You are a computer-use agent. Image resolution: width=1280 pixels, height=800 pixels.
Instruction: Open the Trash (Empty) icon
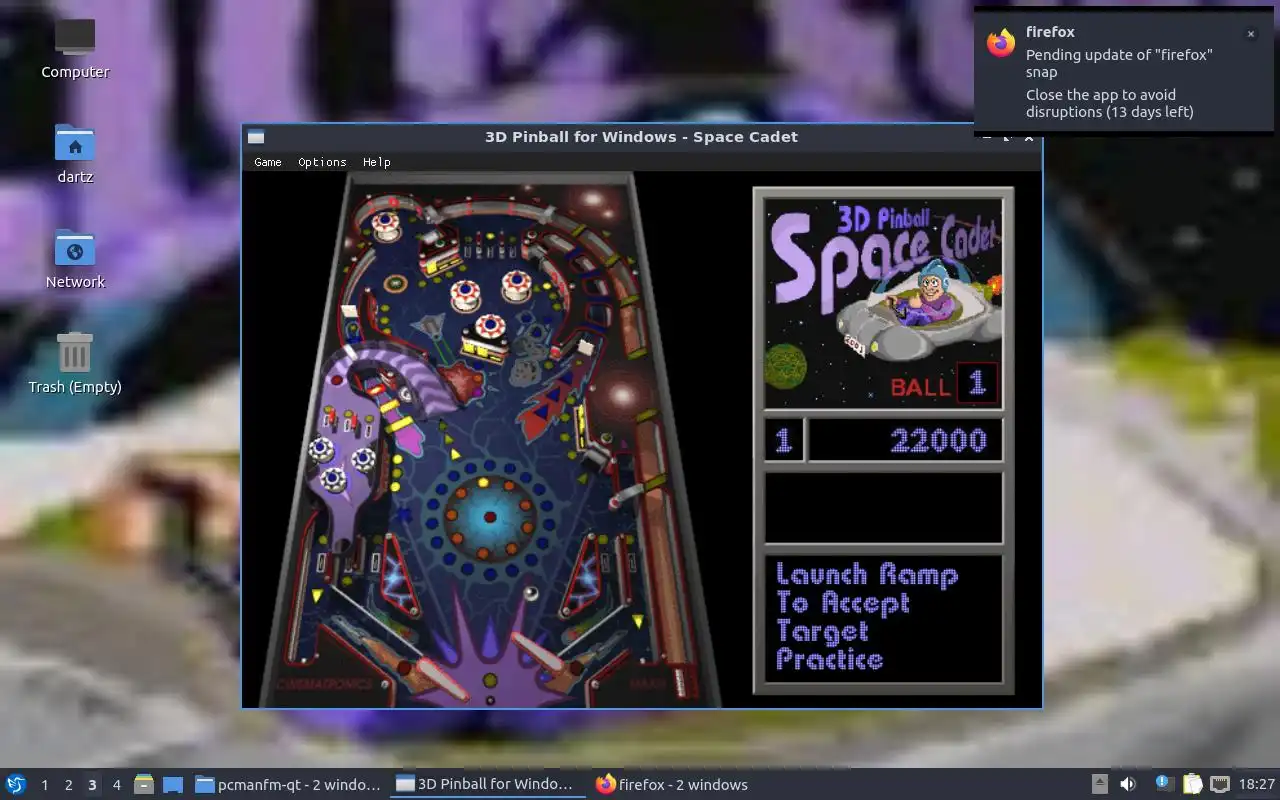tap(75, 364)
